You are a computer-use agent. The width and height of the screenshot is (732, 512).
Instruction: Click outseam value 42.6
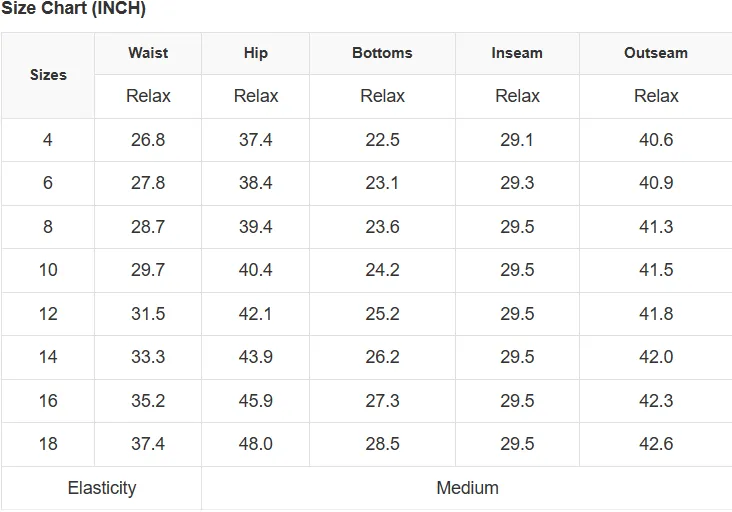tap(656, 444)
